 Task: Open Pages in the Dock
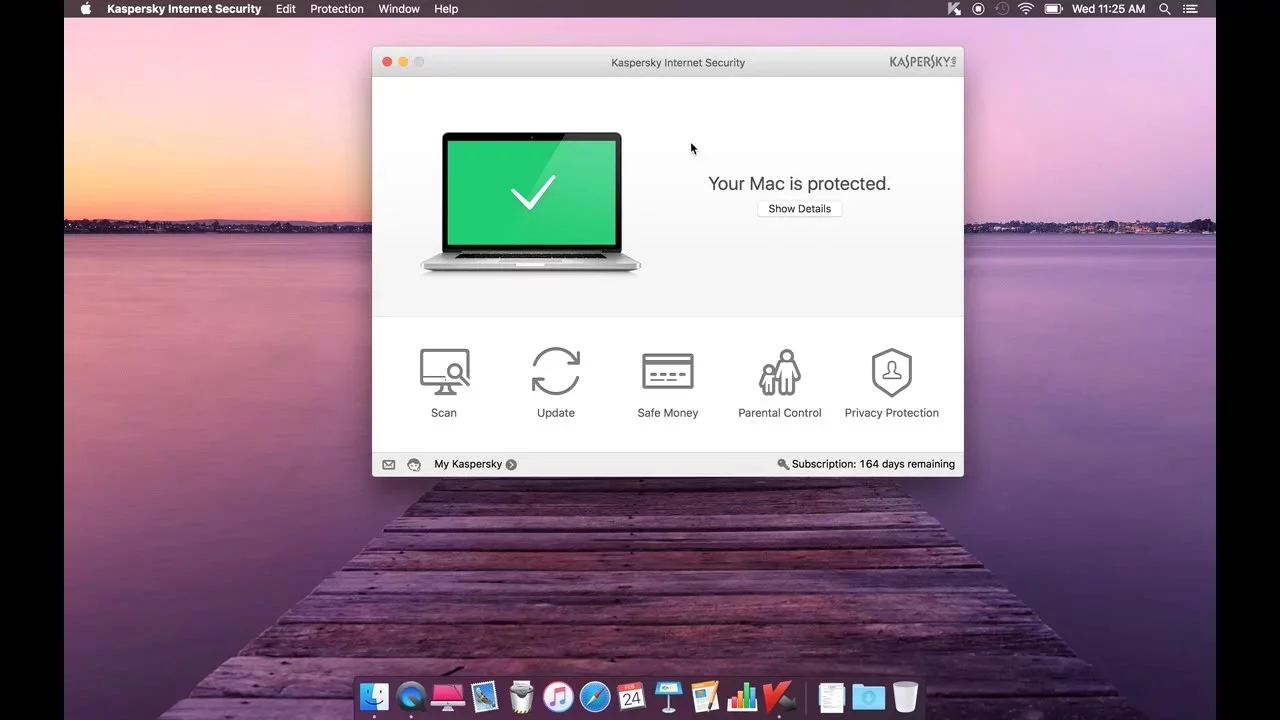tap(705, 696)
